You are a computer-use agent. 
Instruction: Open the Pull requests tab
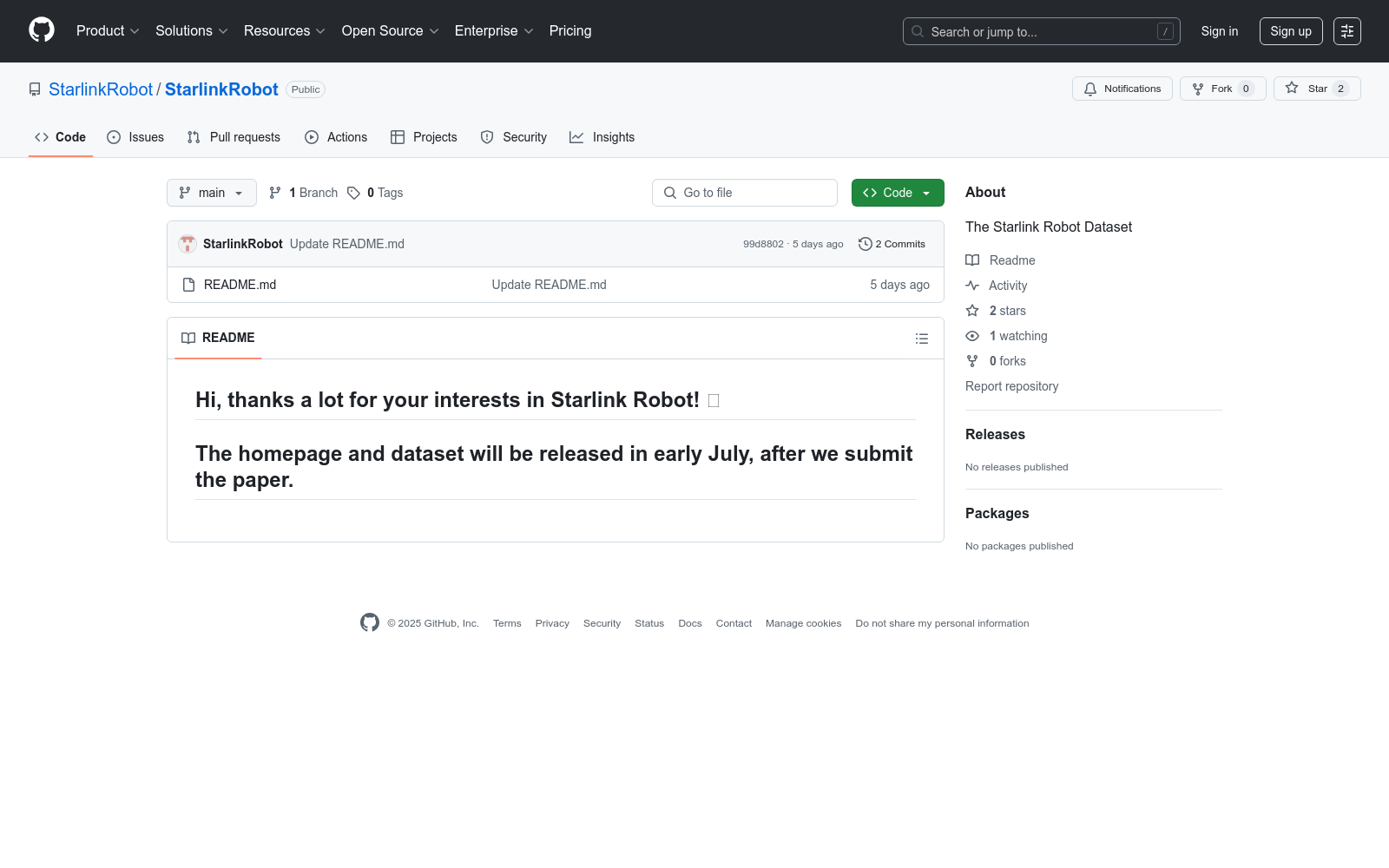234,137
